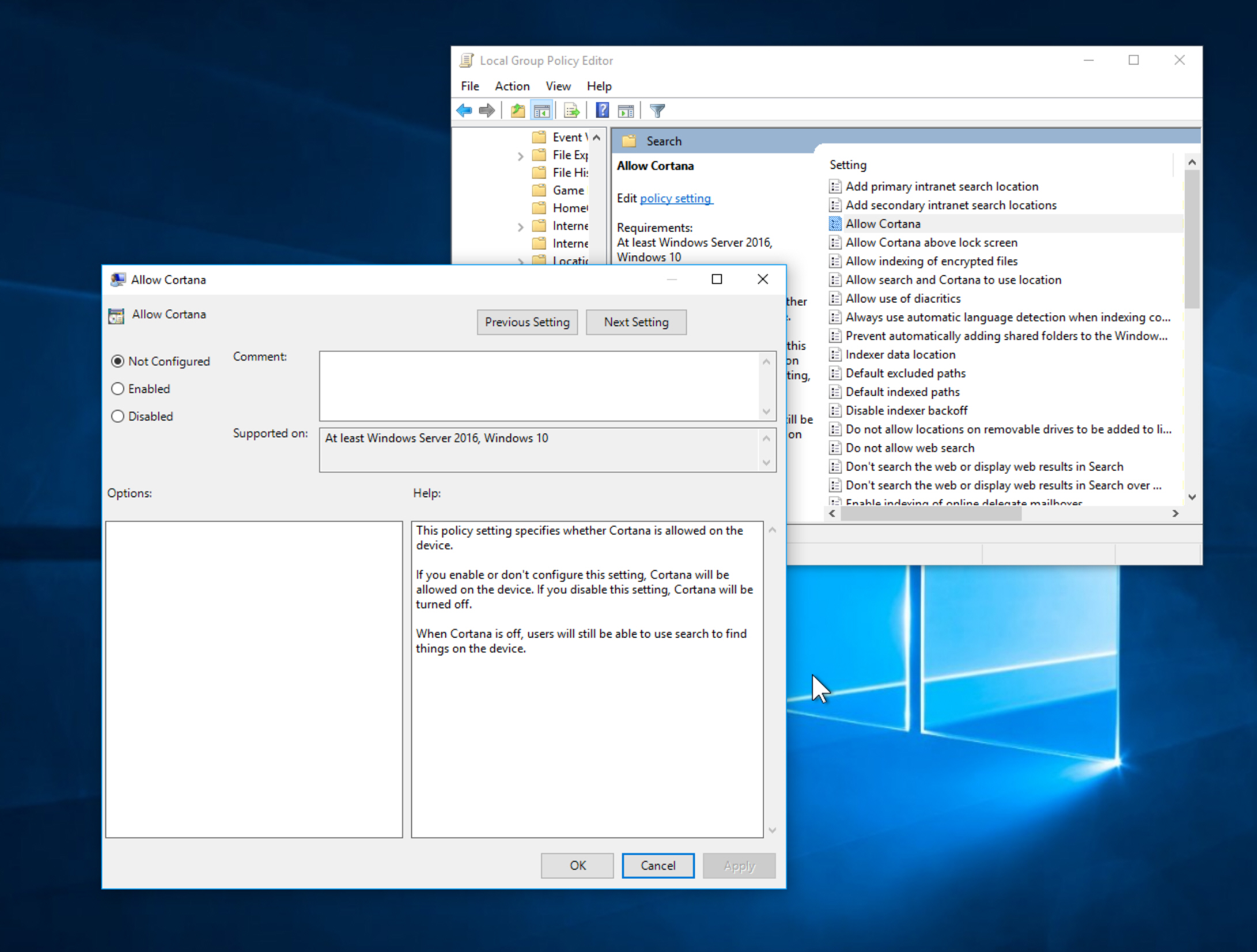Image resolution: width=1257 pixels, height=952 pixels.
Task: Expand the Internet tree item
Action: tap(519, 226)
